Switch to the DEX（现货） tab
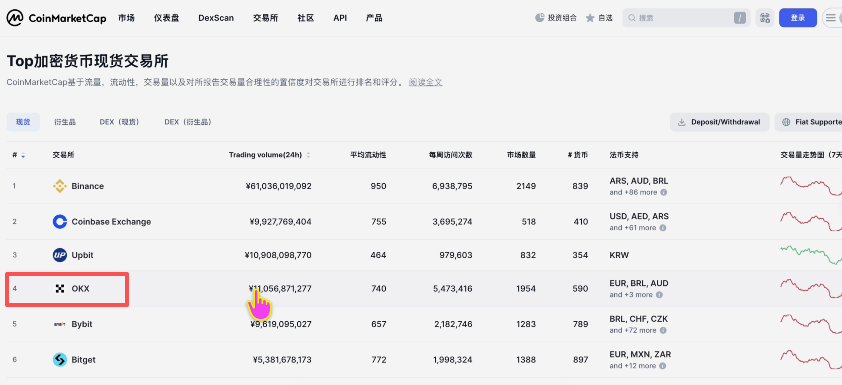 [x=120, y=122]
